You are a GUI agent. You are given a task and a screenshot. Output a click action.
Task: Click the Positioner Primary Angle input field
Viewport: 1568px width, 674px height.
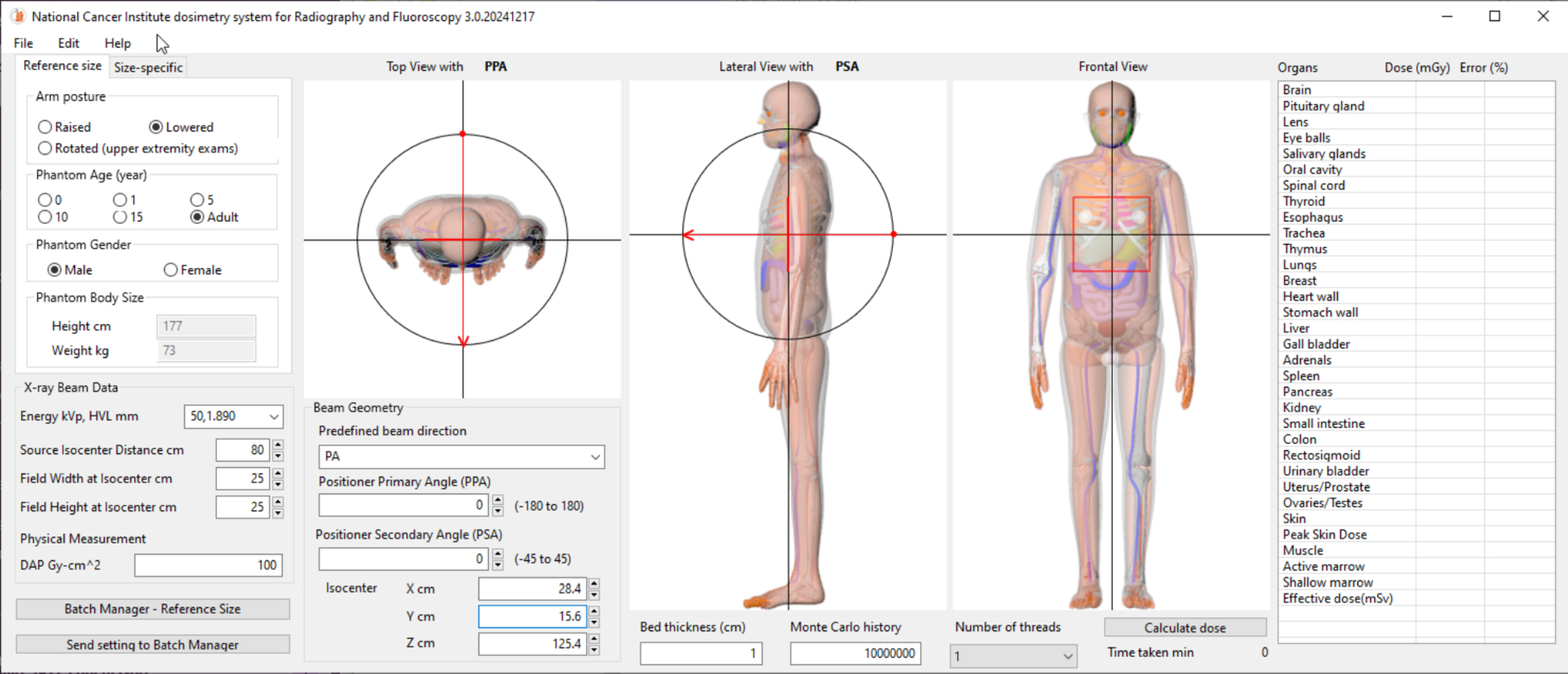pyautogui.click(x=403, y=506)
